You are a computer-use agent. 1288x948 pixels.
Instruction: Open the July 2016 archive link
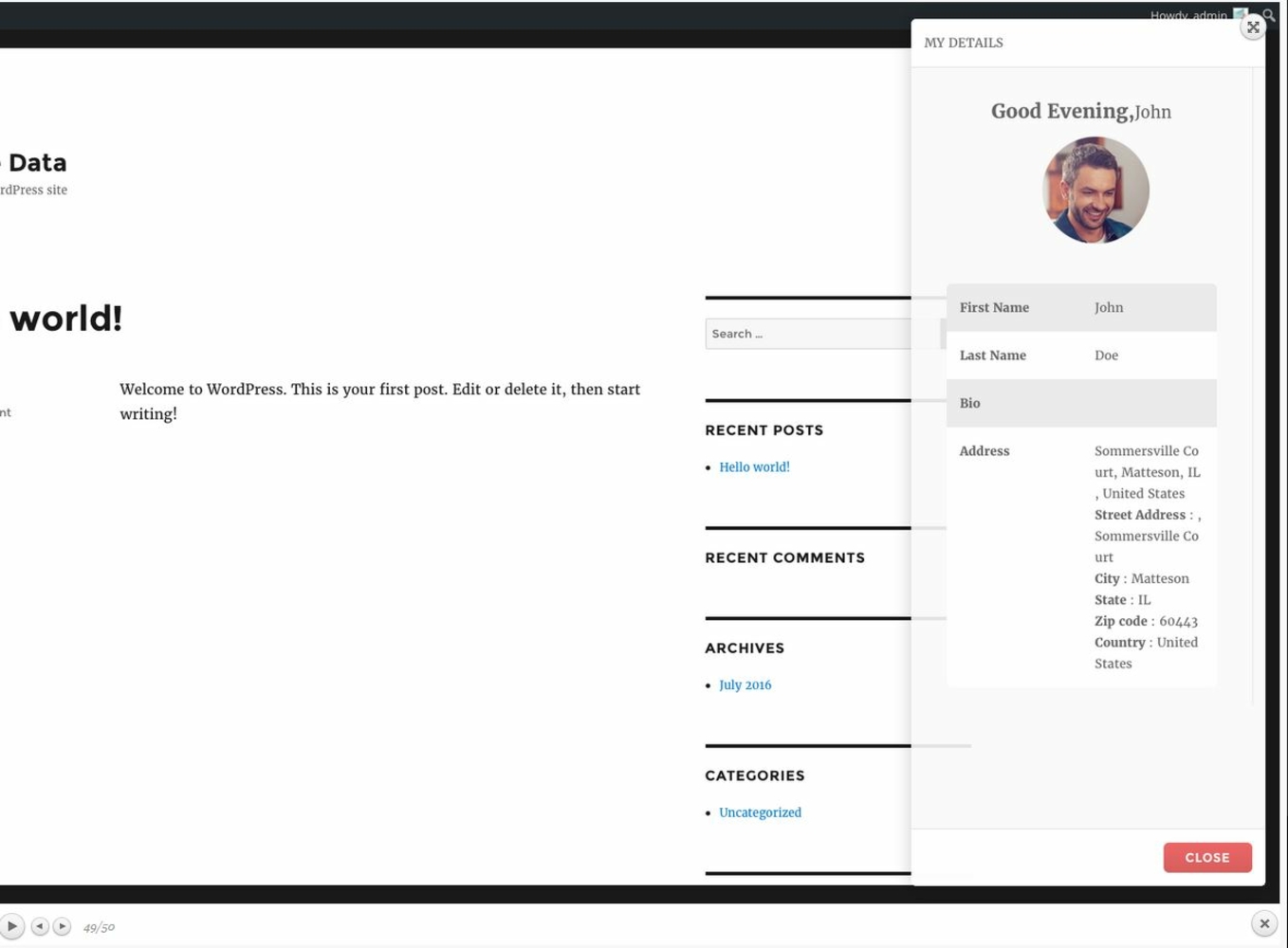[745, 685]
